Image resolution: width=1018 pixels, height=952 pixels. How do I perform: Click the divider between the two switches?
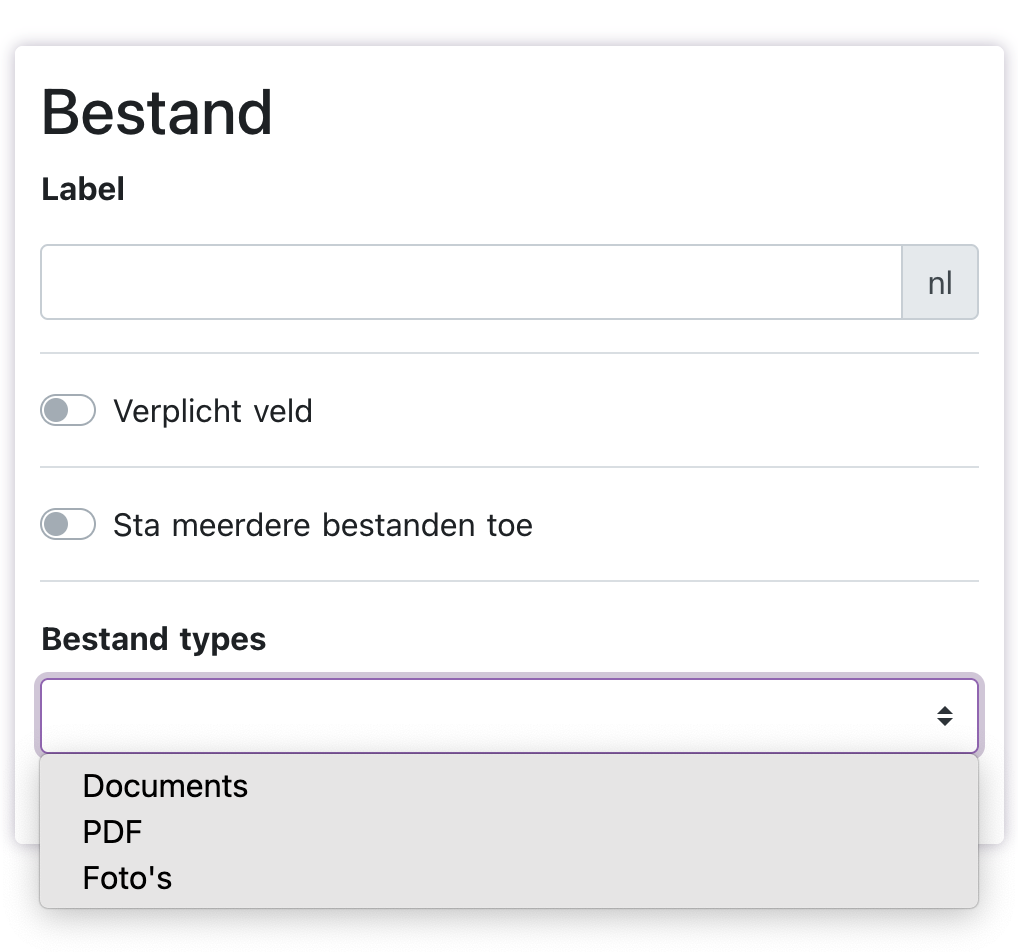(509, 467)
